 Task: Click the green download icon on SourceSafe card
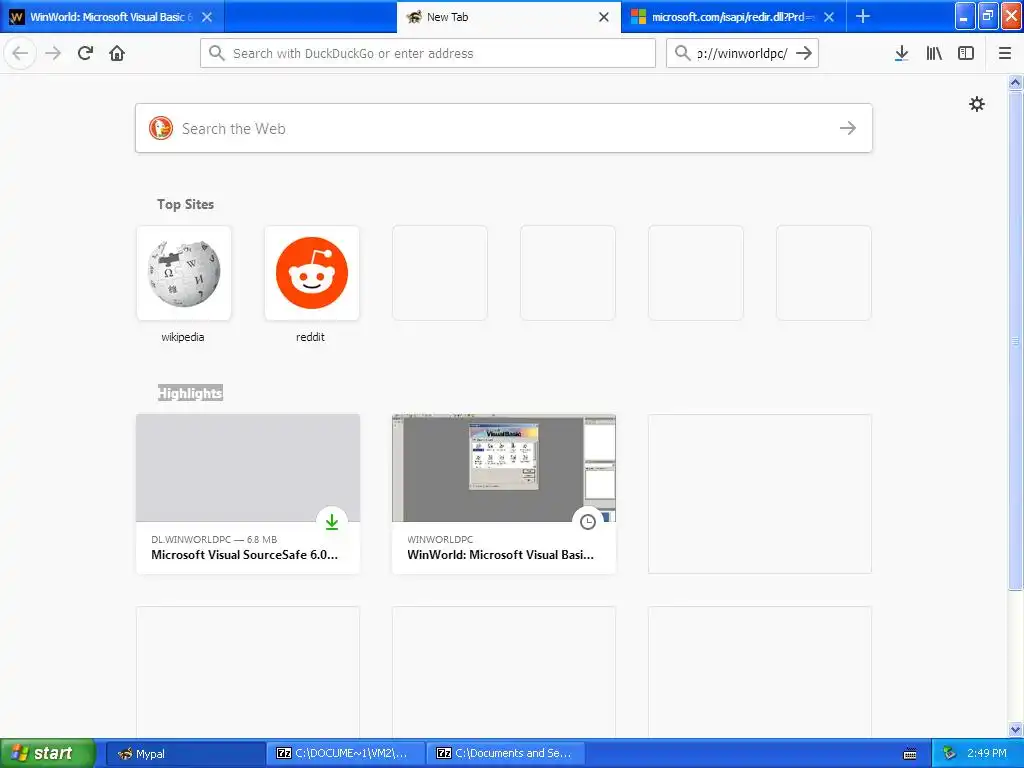pos(332,522)
